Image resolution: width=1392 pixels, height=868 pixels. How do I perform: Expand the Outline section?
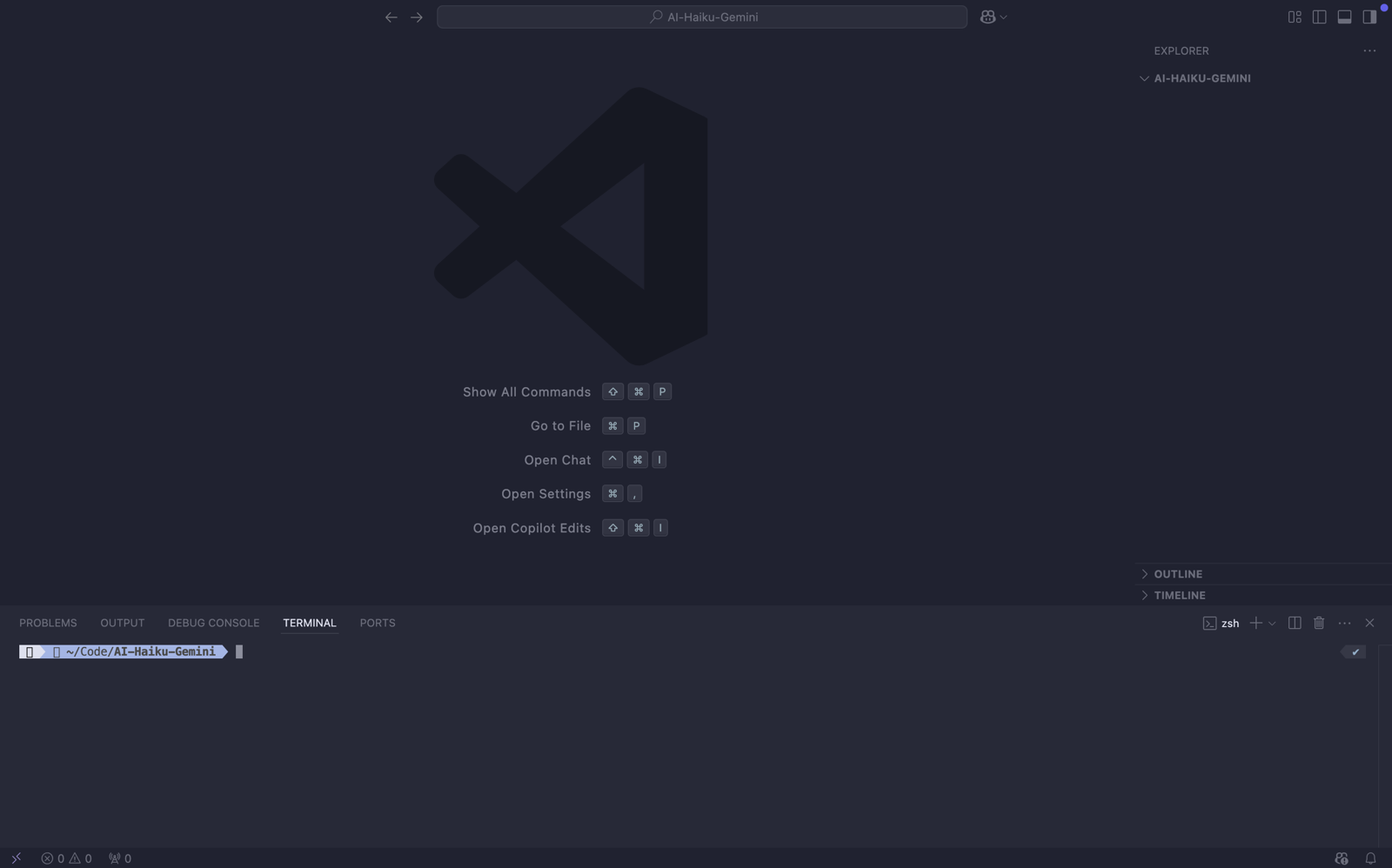pos(1178,574)
